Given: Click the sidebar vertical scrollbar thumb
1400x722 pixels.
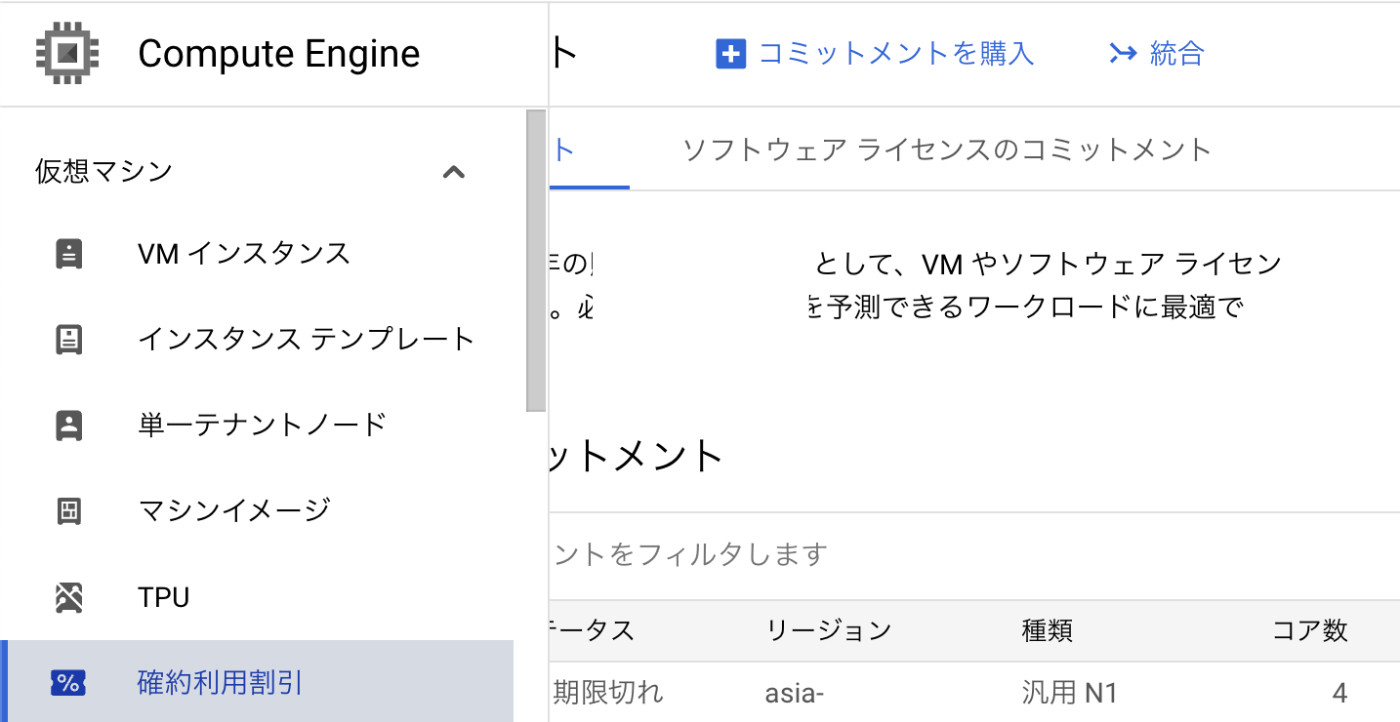Looking at the screenshot, I should [536, 261].
